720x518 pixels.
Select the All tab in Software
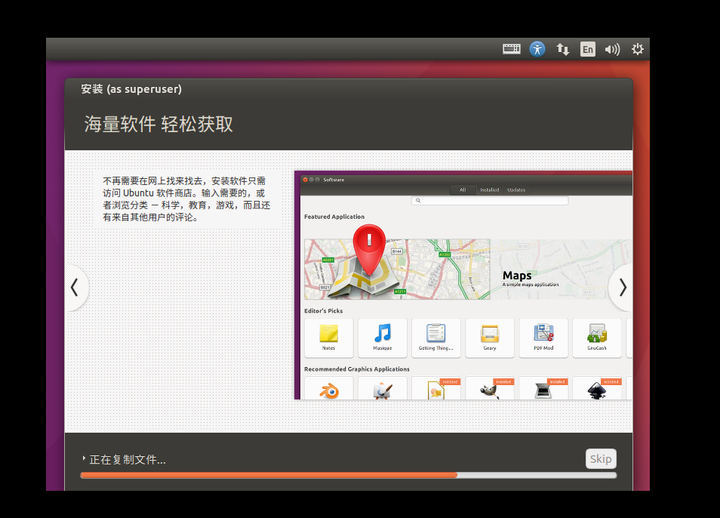pos(462,190)
